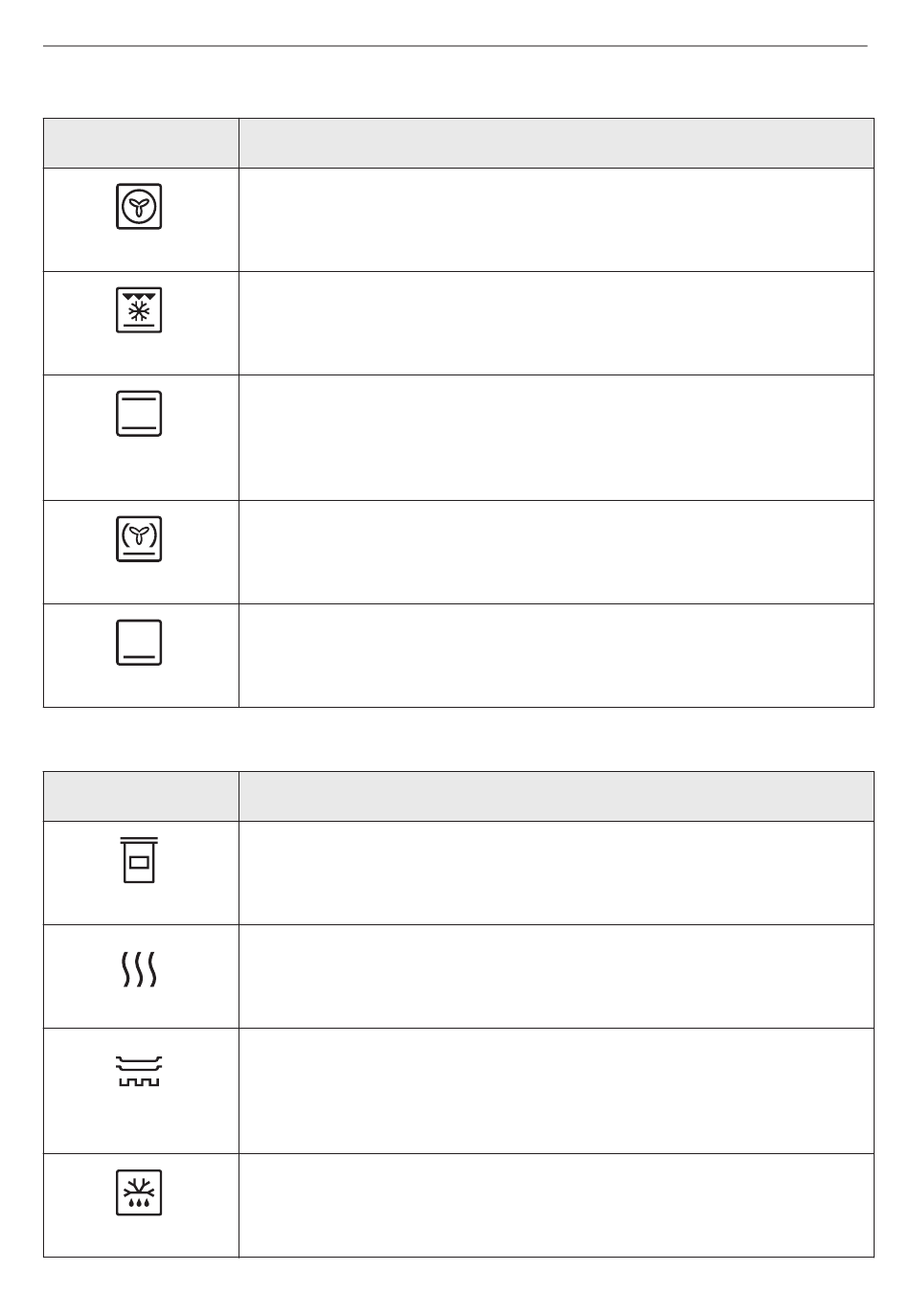Screen dimensions: 910x1316
Task: Select the preserving jar icon
Action: point(139,859)
